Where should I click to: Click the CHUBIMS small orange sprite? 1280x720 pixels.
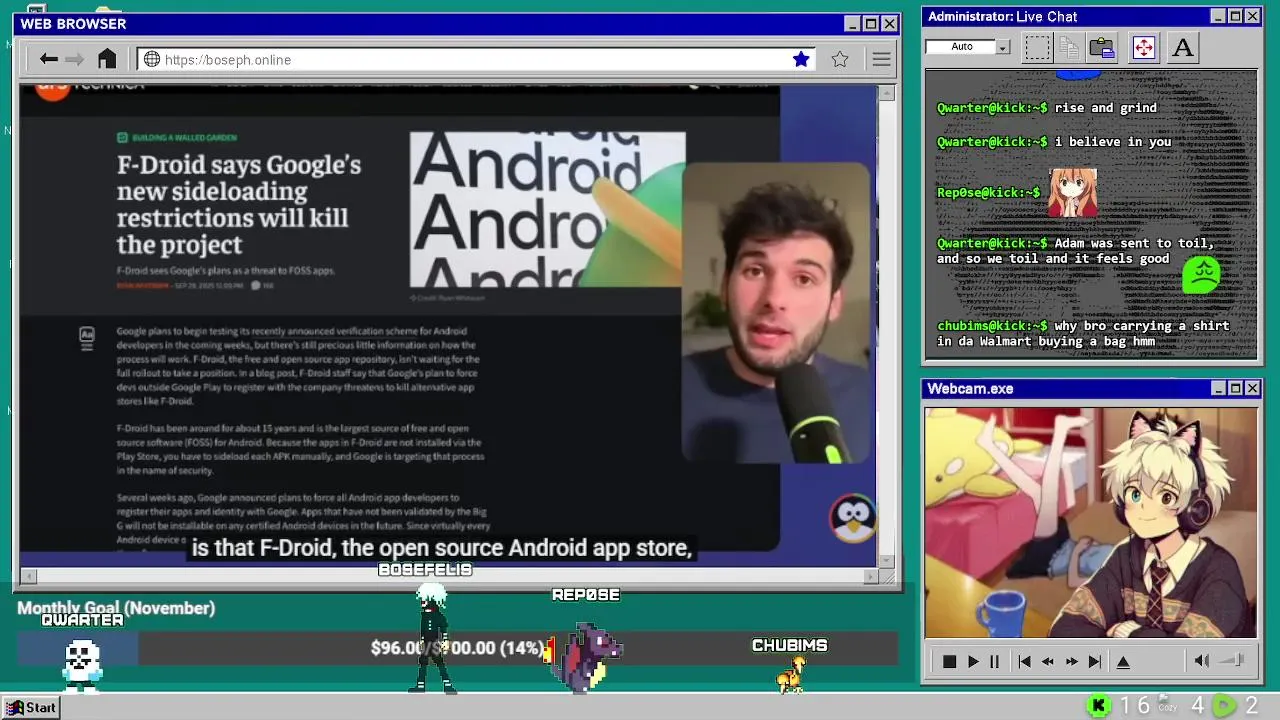coord(791,675)
